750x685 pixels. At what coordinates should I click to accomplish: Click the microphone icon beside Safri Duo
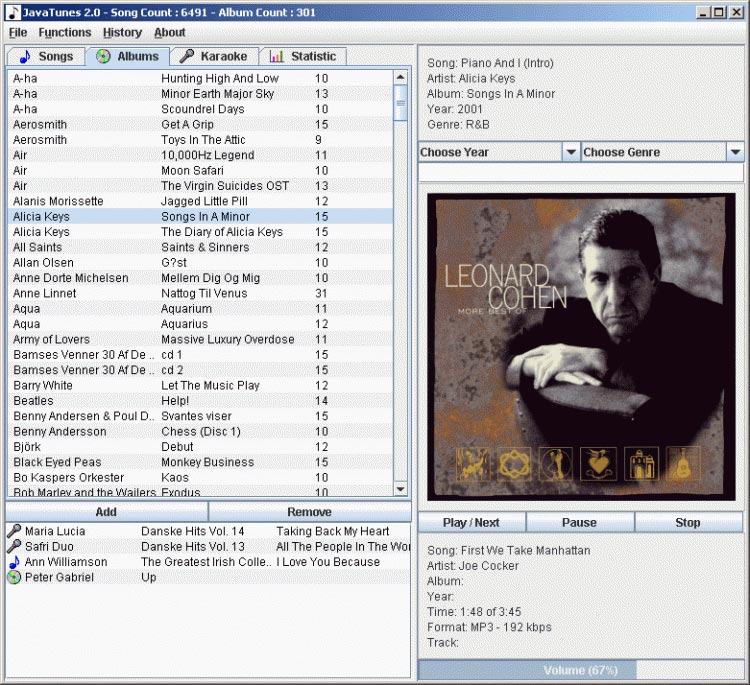[x=14, y=547]
